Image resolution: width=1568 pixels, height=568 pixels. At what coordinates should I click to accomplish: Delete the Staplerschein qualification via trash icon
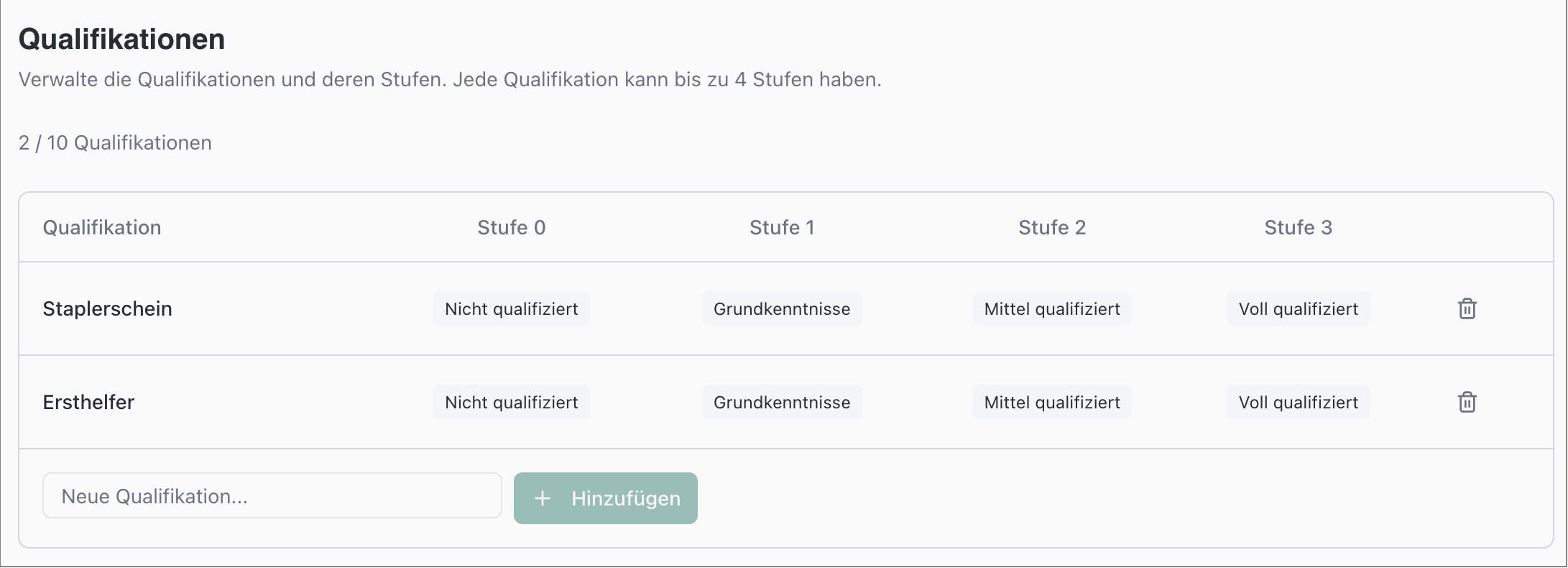point(1467,308)
